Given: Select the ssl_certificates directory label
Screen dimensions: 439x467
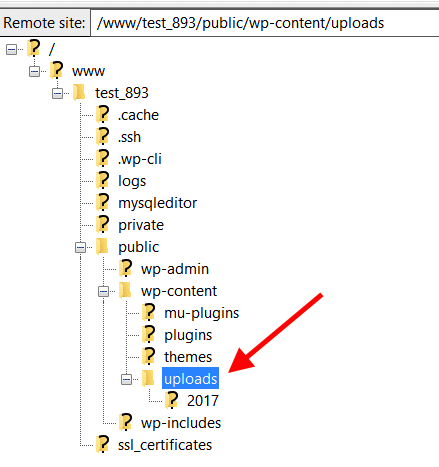Looking at the screenshot, I should pos(165,445).
